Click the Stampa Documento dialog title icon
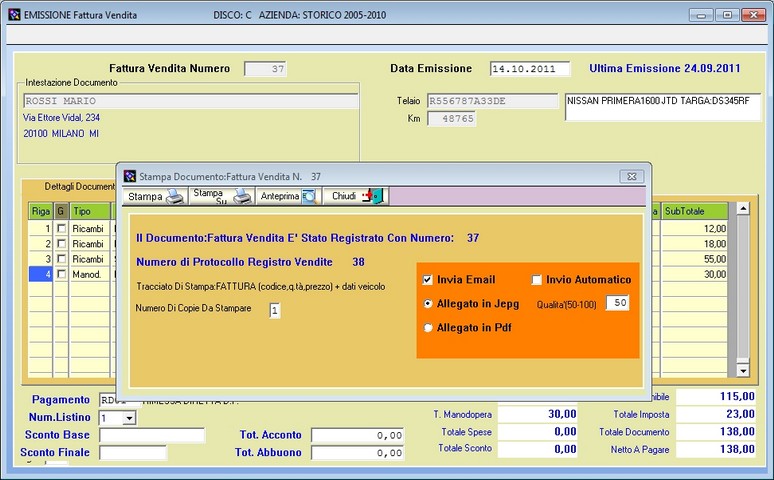This screenshot has width=774, height=480. point(130,176)
